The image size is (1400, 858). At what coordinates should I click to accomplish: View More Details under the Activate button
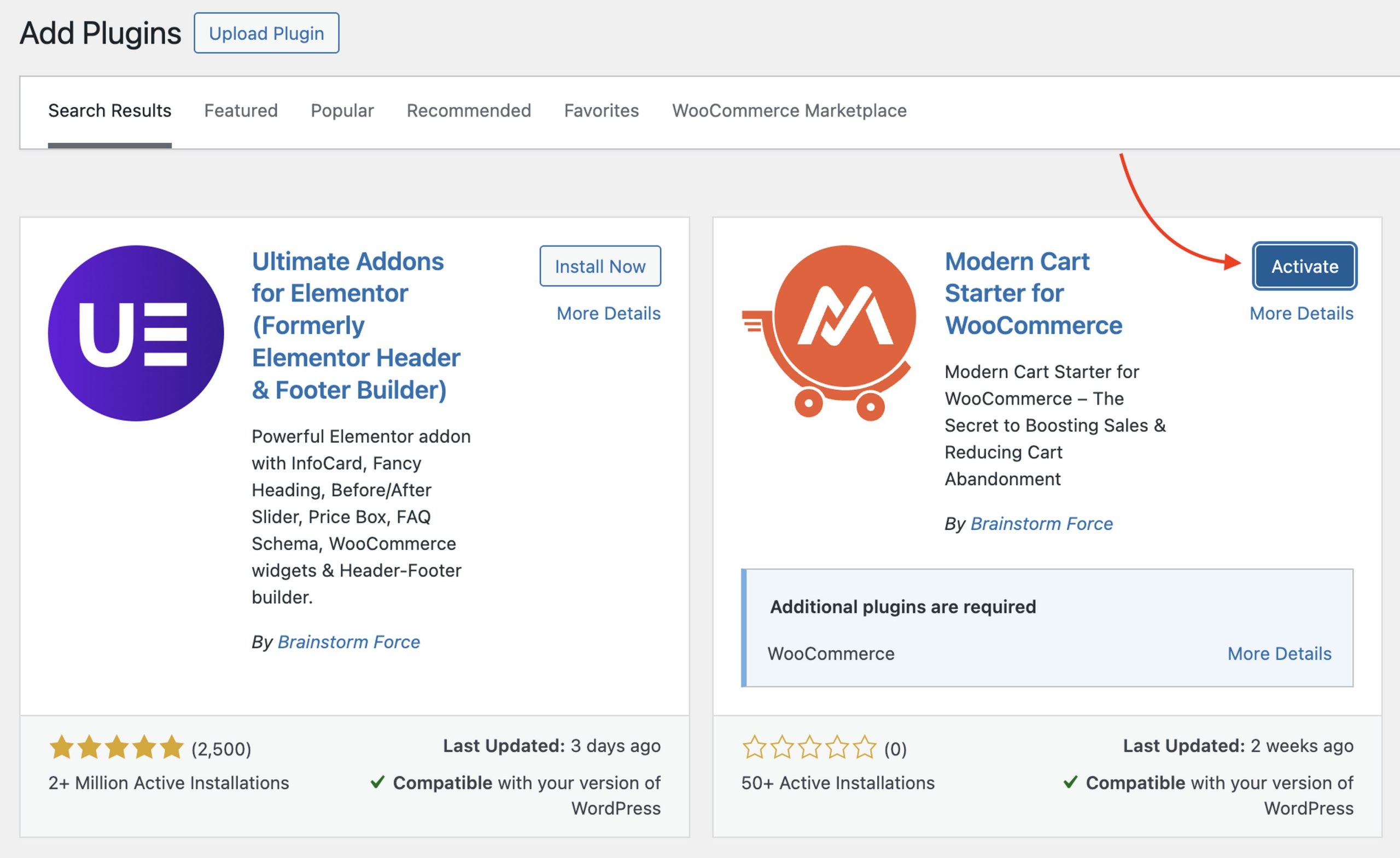coord(1301,313)
